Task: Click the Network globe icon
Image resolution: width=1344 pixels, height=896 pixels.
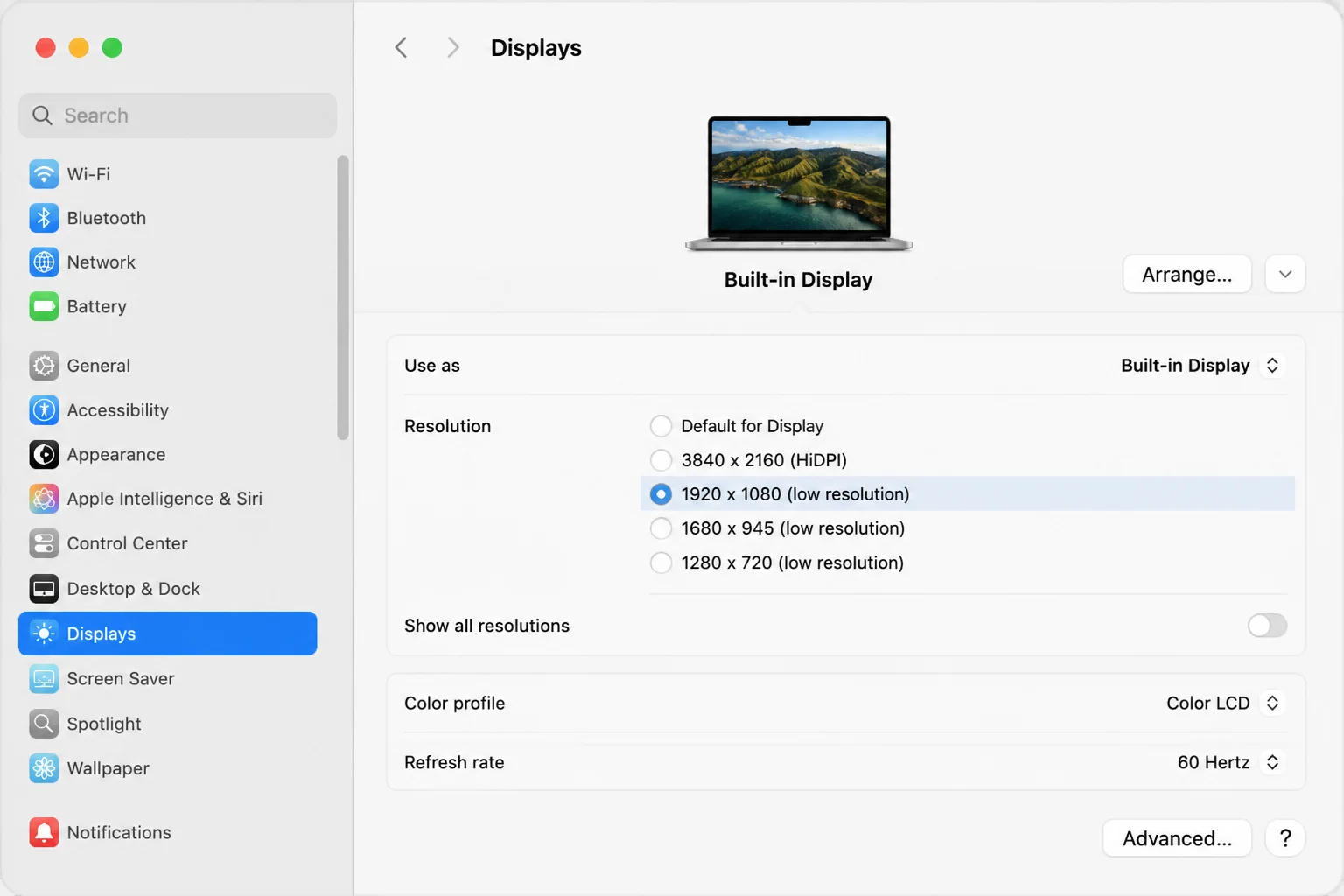Action: coord(44,262)
